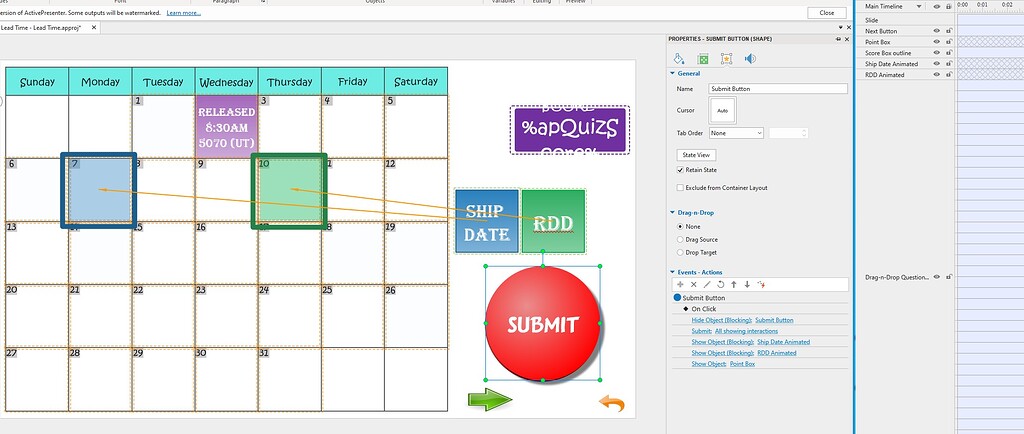Click the reset actions circular arrow icon
Screen dimensions: 1024x434
[x=720, y=285]
